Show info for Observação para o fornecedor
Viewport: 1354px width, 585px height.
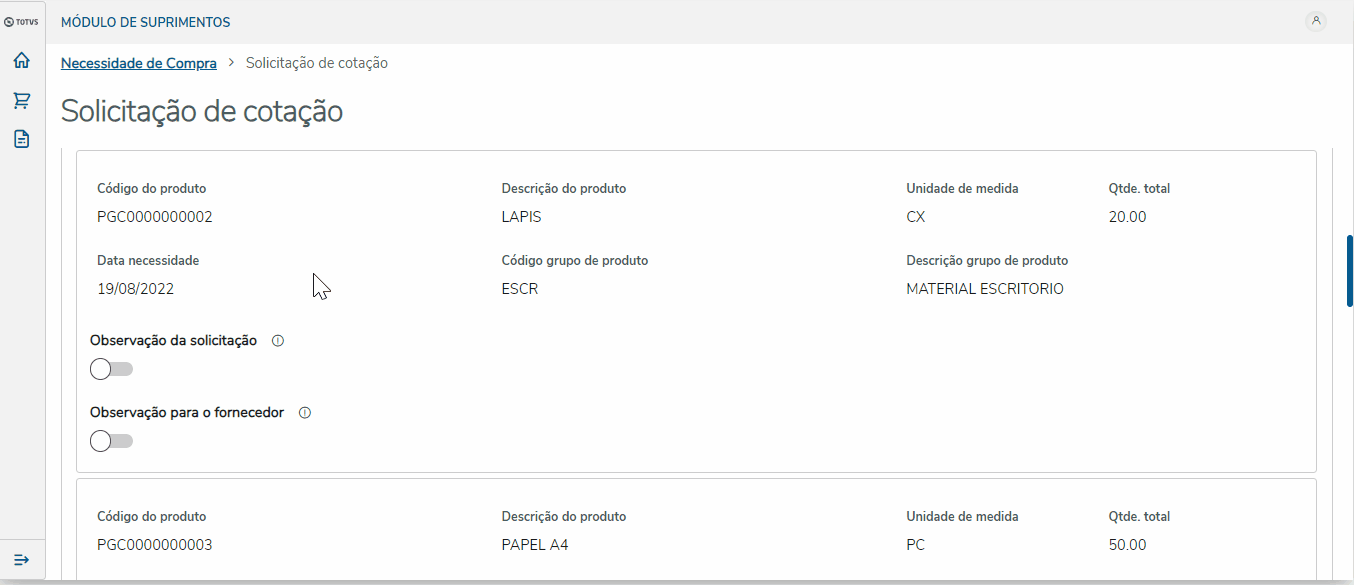pos(305,413)
